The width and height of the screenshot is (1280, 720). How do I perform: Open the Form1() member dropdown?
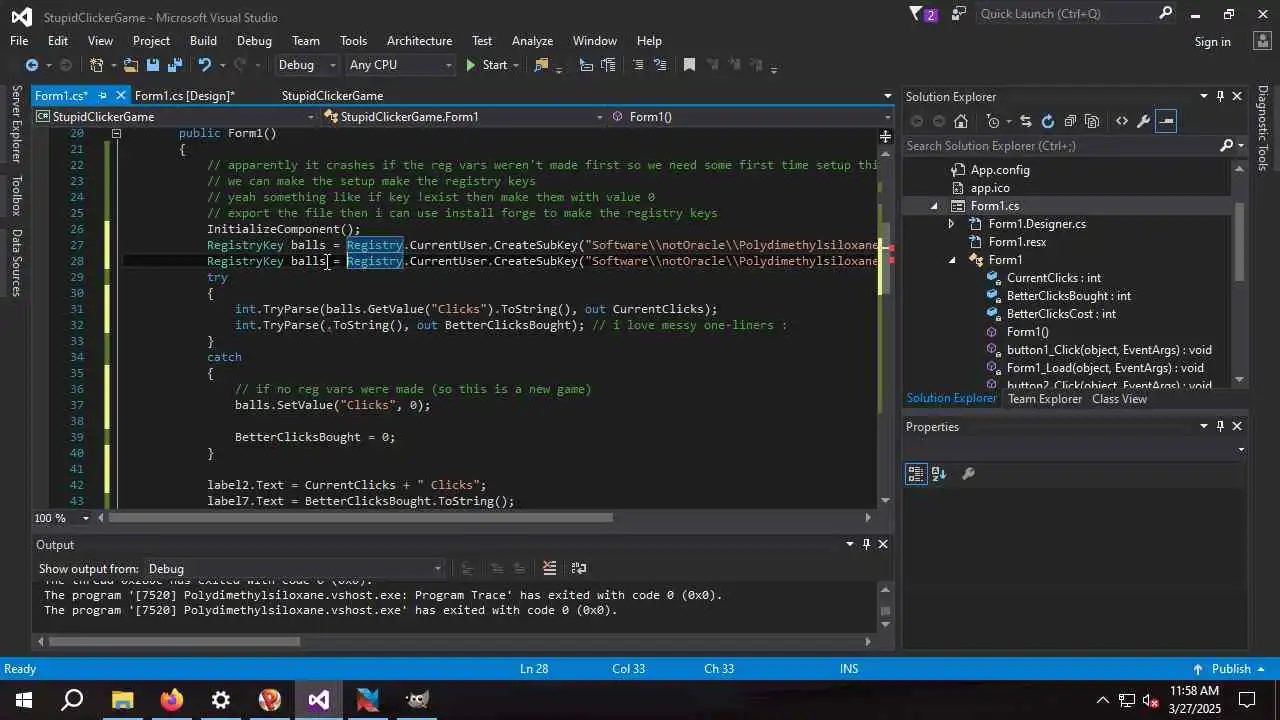click(751, 117)
